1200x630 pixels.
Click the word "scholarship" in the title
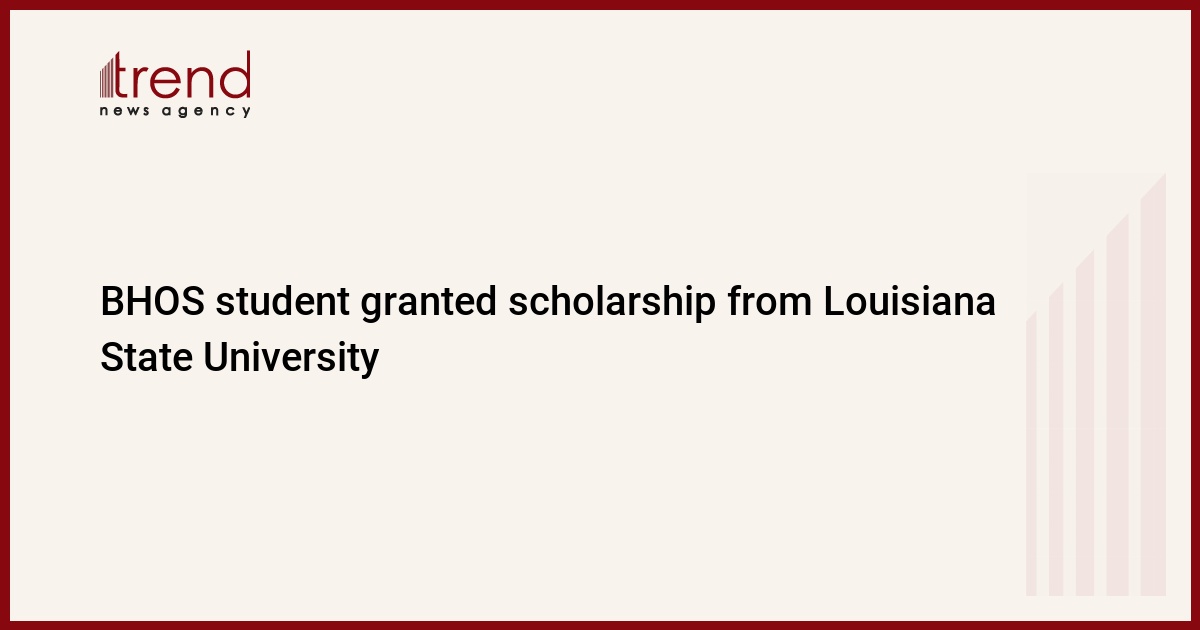(611, 302)
